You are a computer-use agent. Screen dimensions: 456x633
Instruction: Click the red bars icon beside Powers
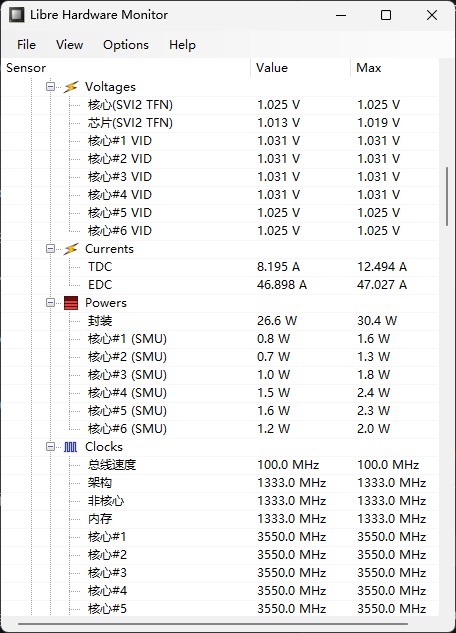click(71, 303)
